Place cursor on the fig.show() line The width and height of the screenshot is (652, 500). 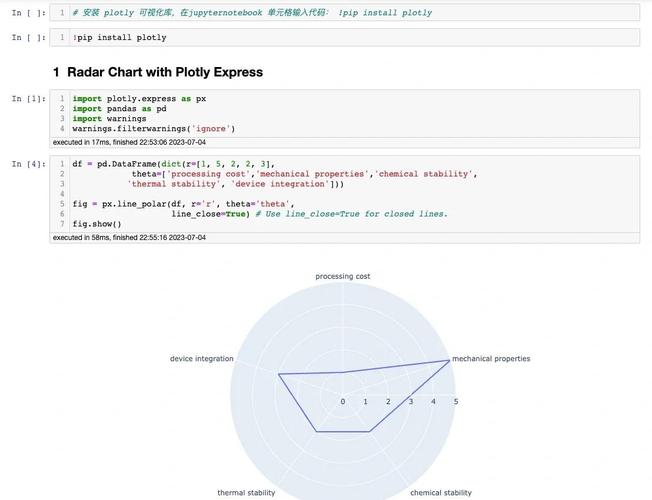(97, 224)
